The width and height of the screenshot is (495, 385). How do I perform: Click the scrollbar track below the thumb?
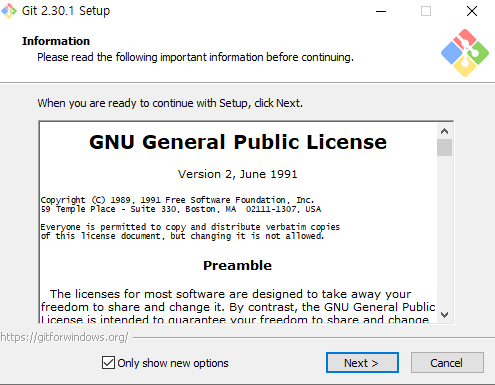(444, 231)
